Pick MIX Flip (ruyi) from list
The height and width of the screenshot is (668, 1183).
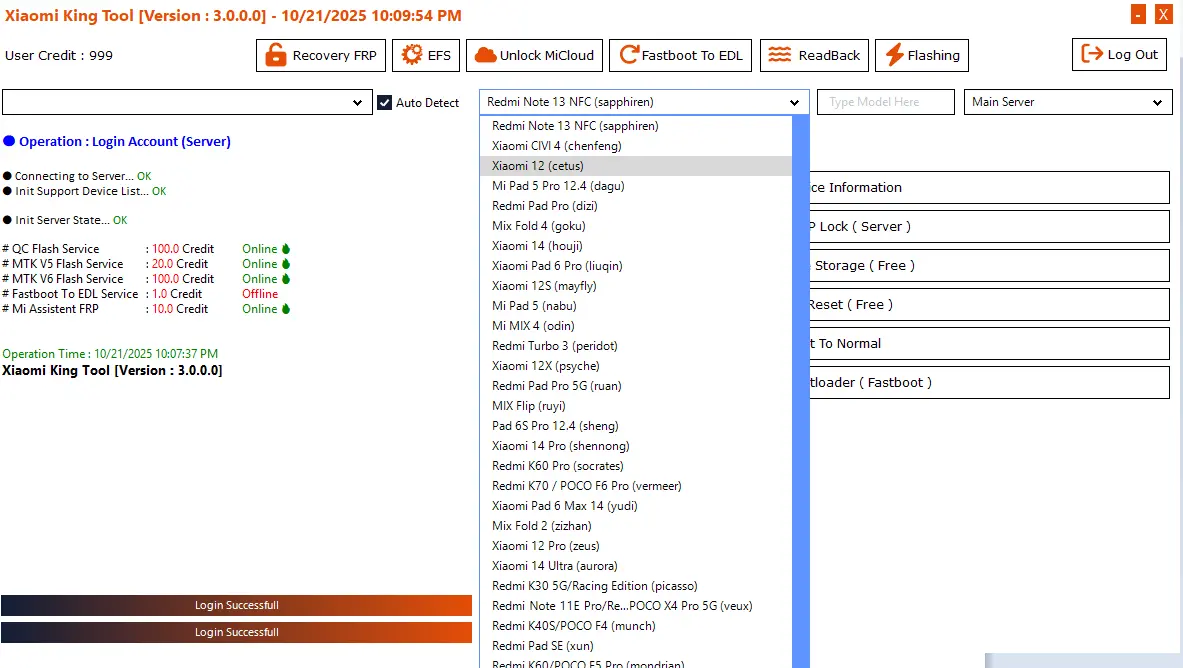636,406
